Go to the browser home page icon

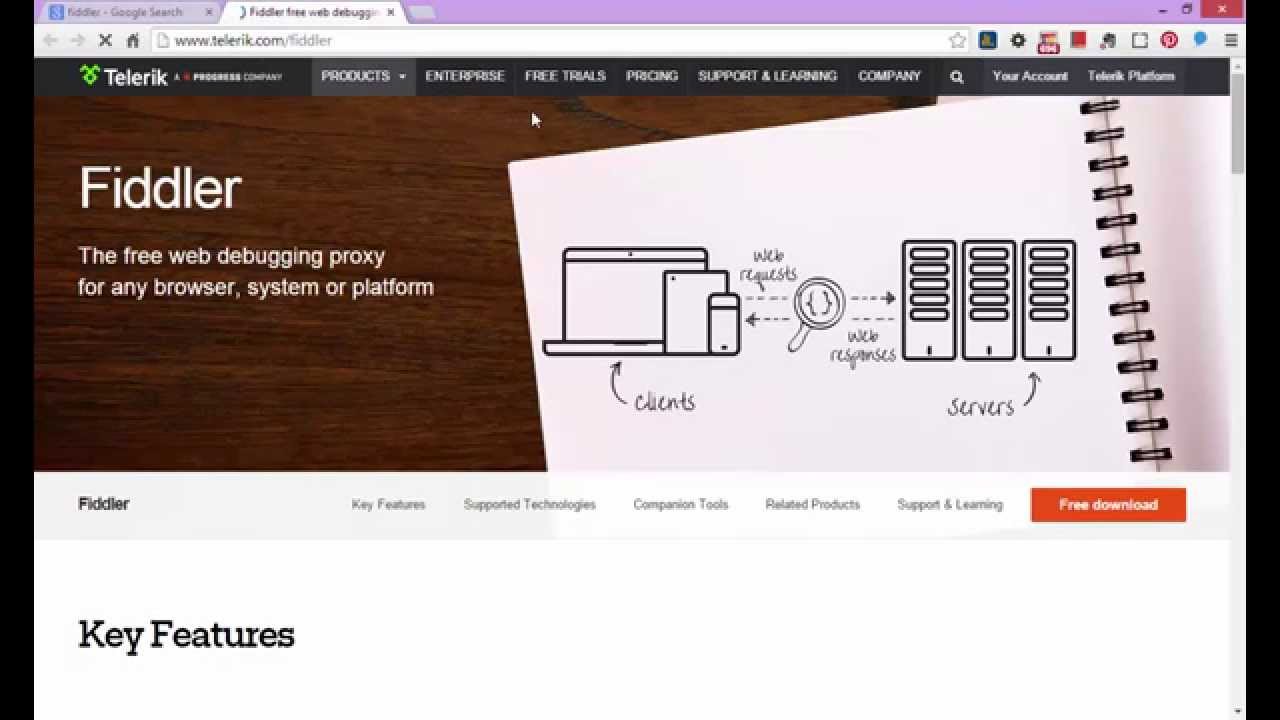(132, 41)
